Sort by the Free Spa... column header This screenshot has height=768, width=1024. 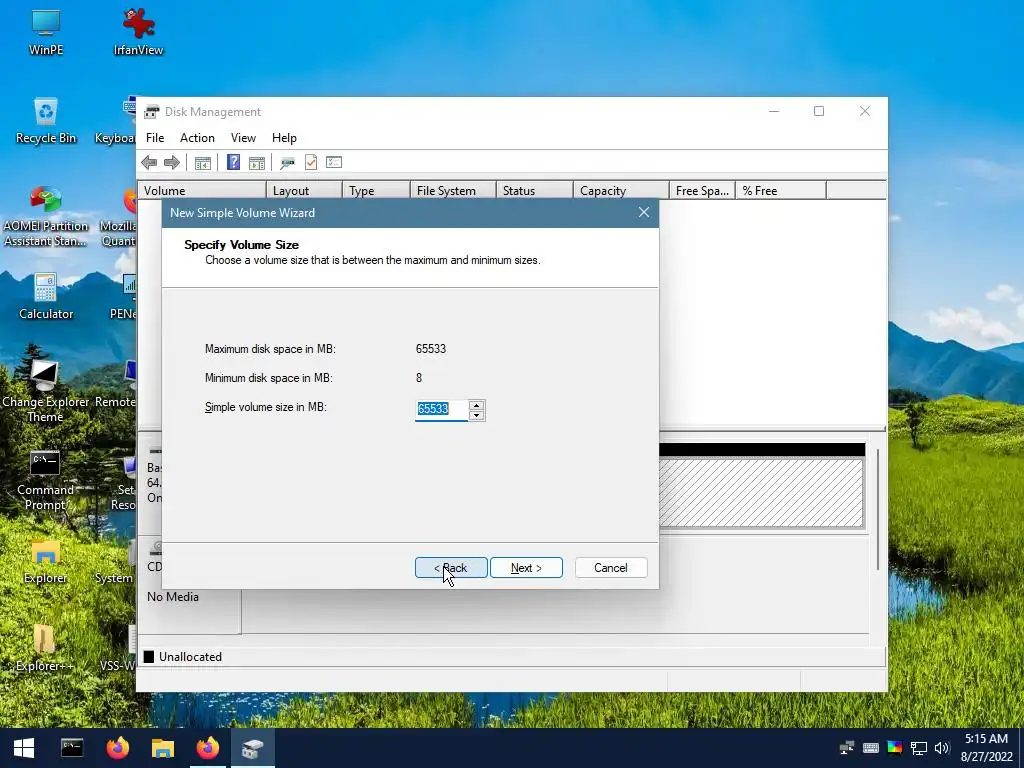(x=702, y=191)
